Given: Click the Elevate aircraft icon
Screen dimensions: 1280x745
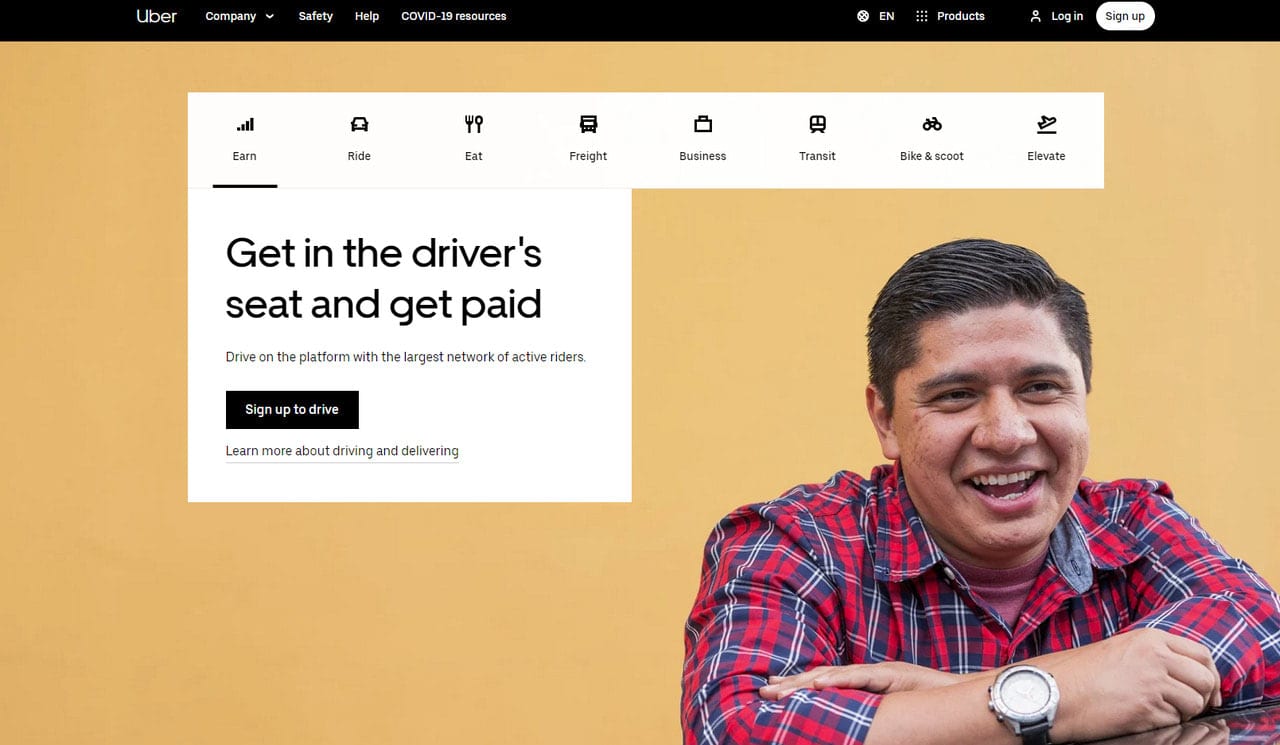Looking at the screenshot, I should [1046, 124].
